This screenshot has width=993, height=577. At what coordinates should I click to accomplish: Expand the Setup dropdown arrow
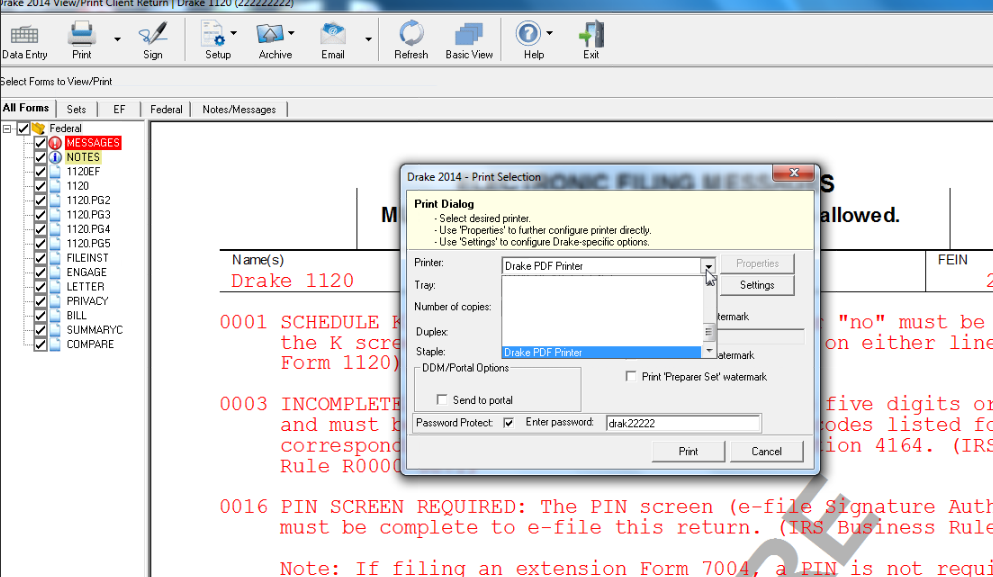pyautogui.click(x=234, y=33)
